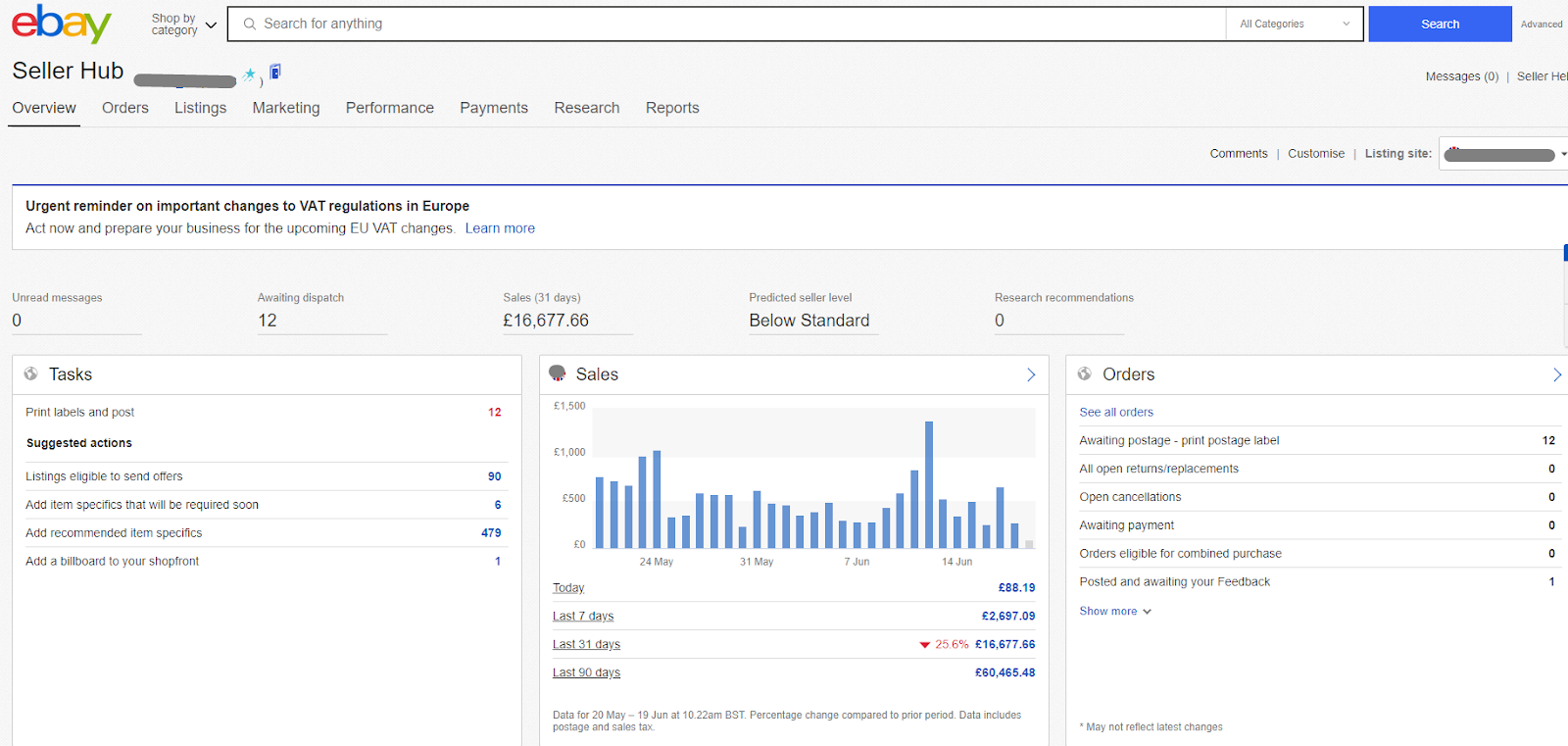This screenshot has width=1568, height=746.
Task: Click the magnifier icon in search box
Action: click(x=250, y=24)
